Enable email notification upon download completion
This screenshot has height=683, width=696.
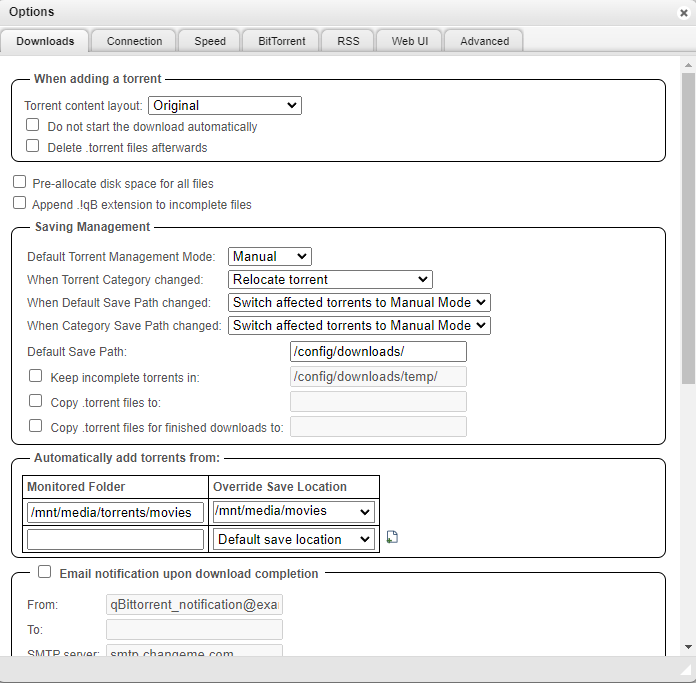[x=44, y=573]
